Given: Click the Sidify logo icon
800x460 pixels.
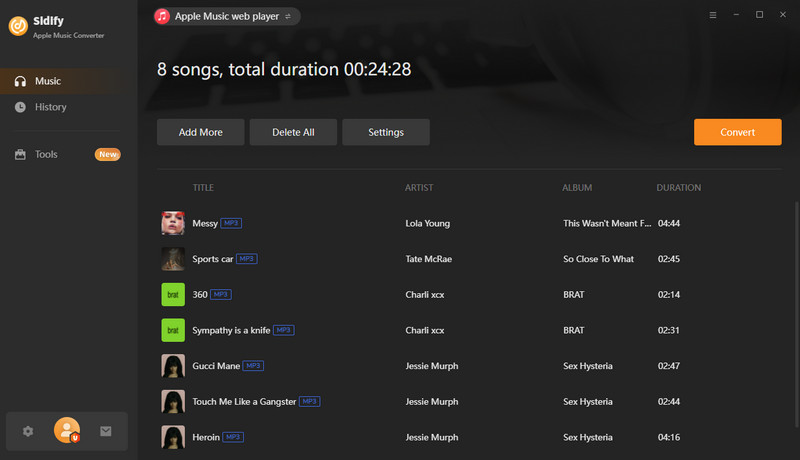Looking at the screenshot, I should (18, 26).
